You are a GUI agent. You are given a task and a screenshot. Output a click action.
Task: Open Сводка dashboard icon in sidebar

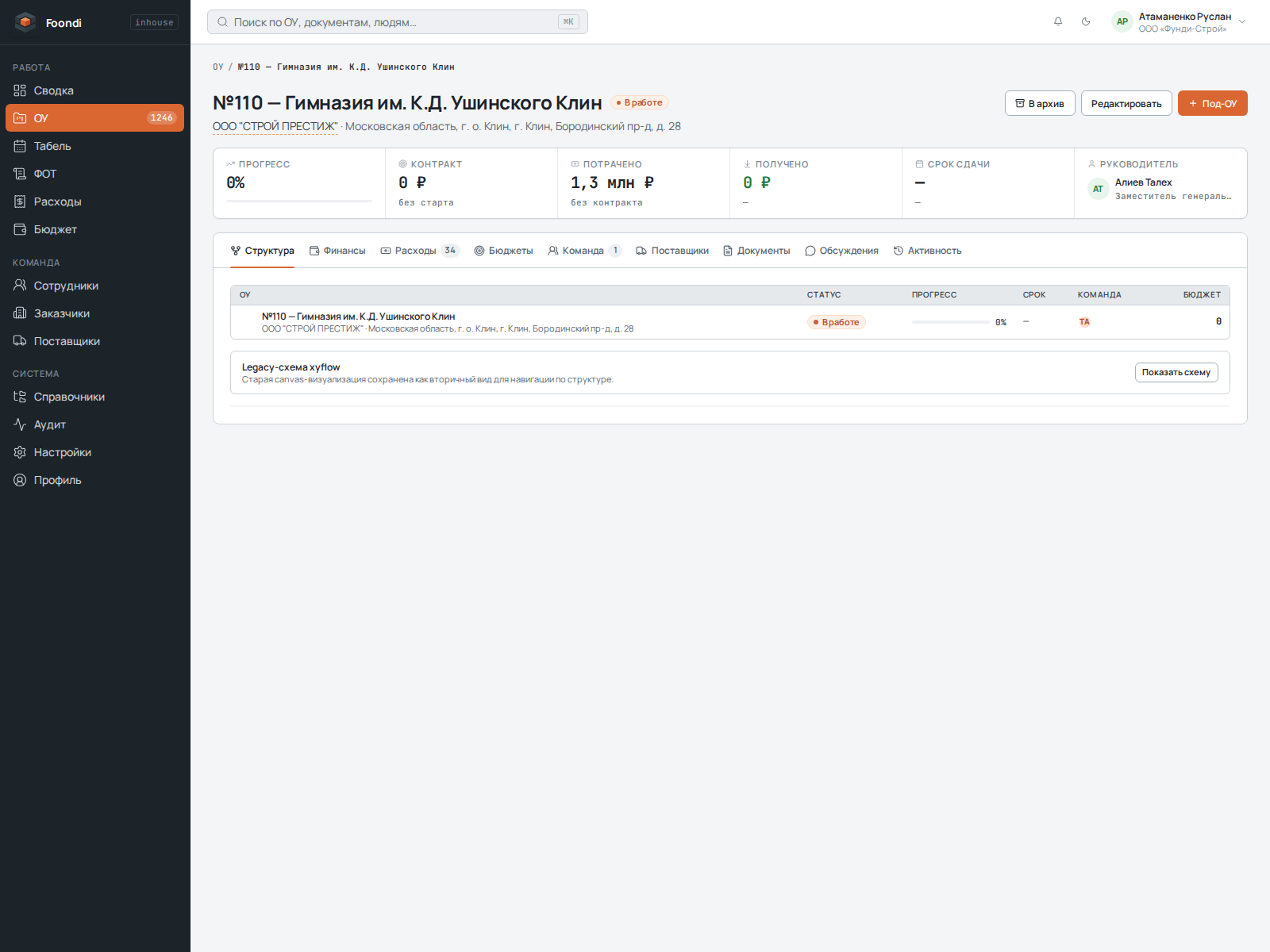[x=20, y=90]
